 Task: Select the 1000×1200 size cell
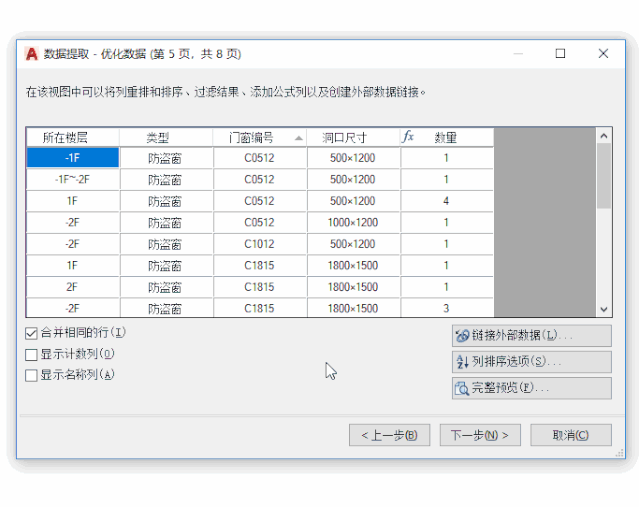click(353, 223)
